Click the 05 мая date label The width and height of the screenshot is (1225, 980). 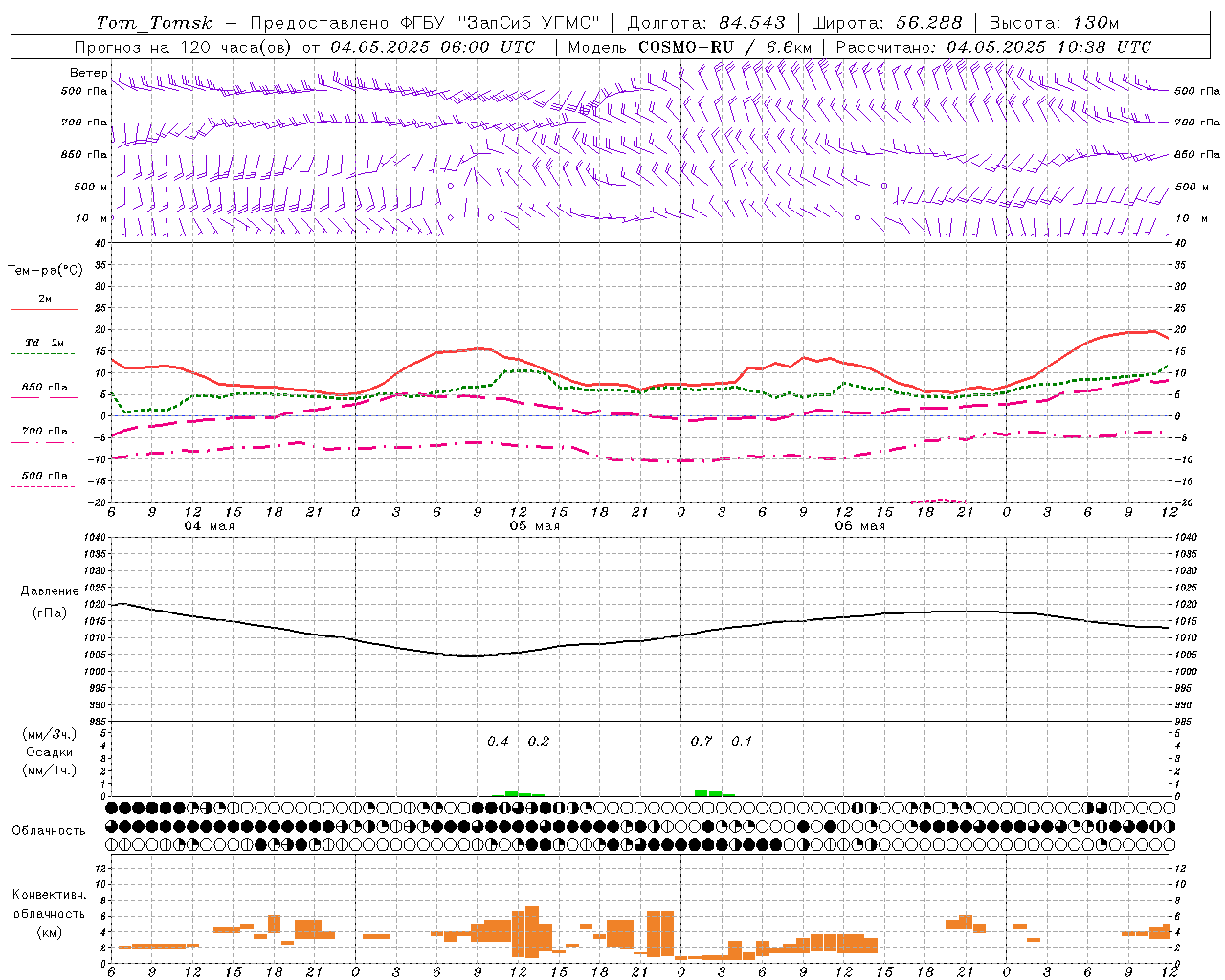tap(534, 526)
